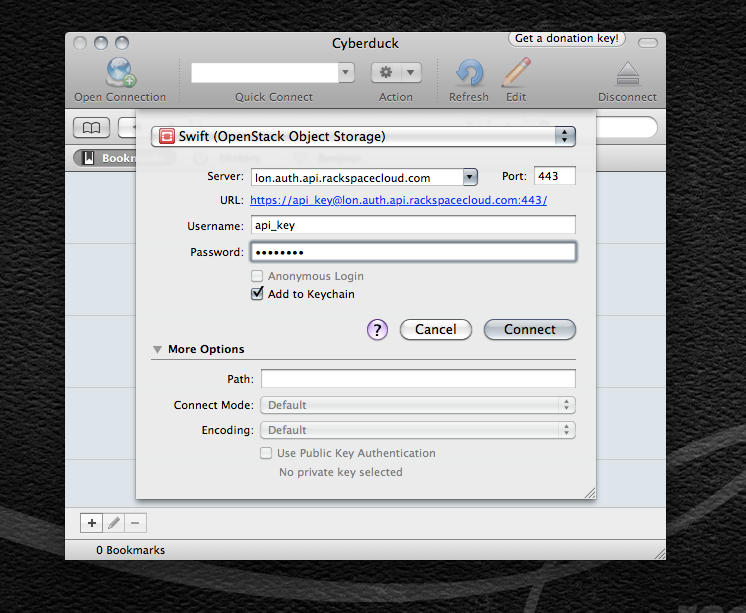Click the toolbar toggle pill button
This screenshot has height=613, width=746.
pyautogui.click(x=648, y=43)
